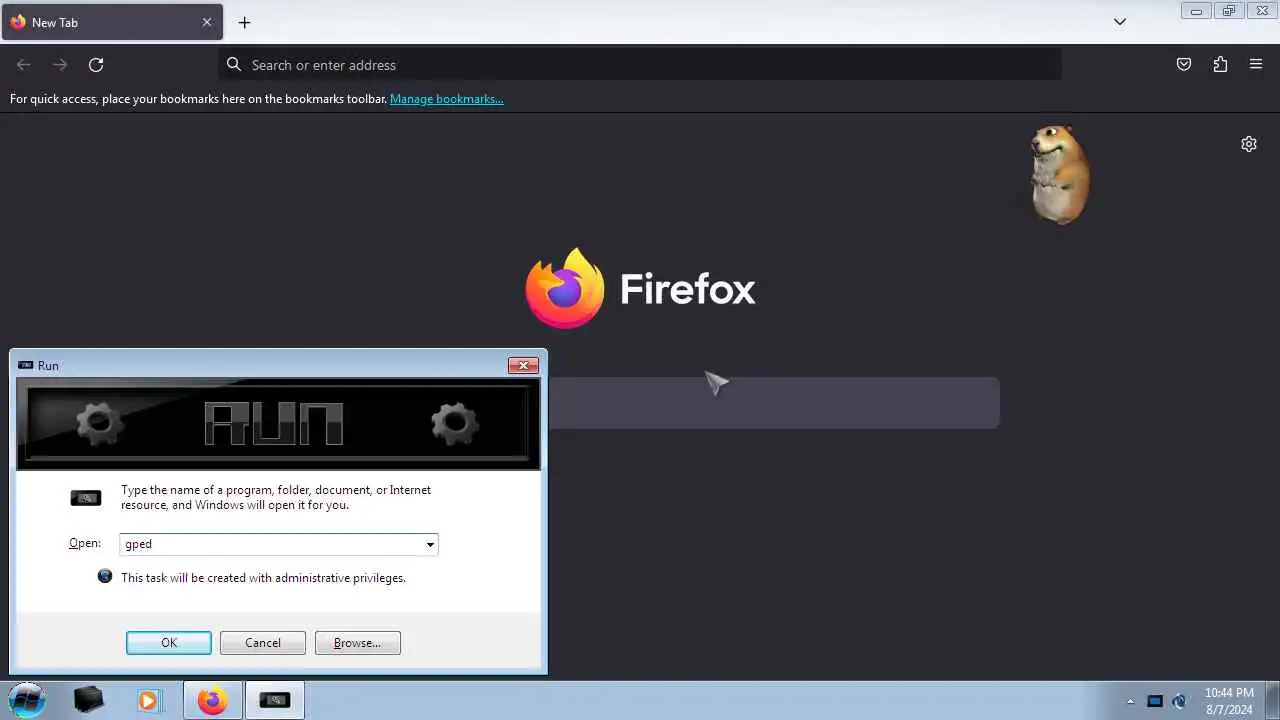The image size is (1280, 720).
Task: Open the Windows Start button
Action: tap(27, 700)
